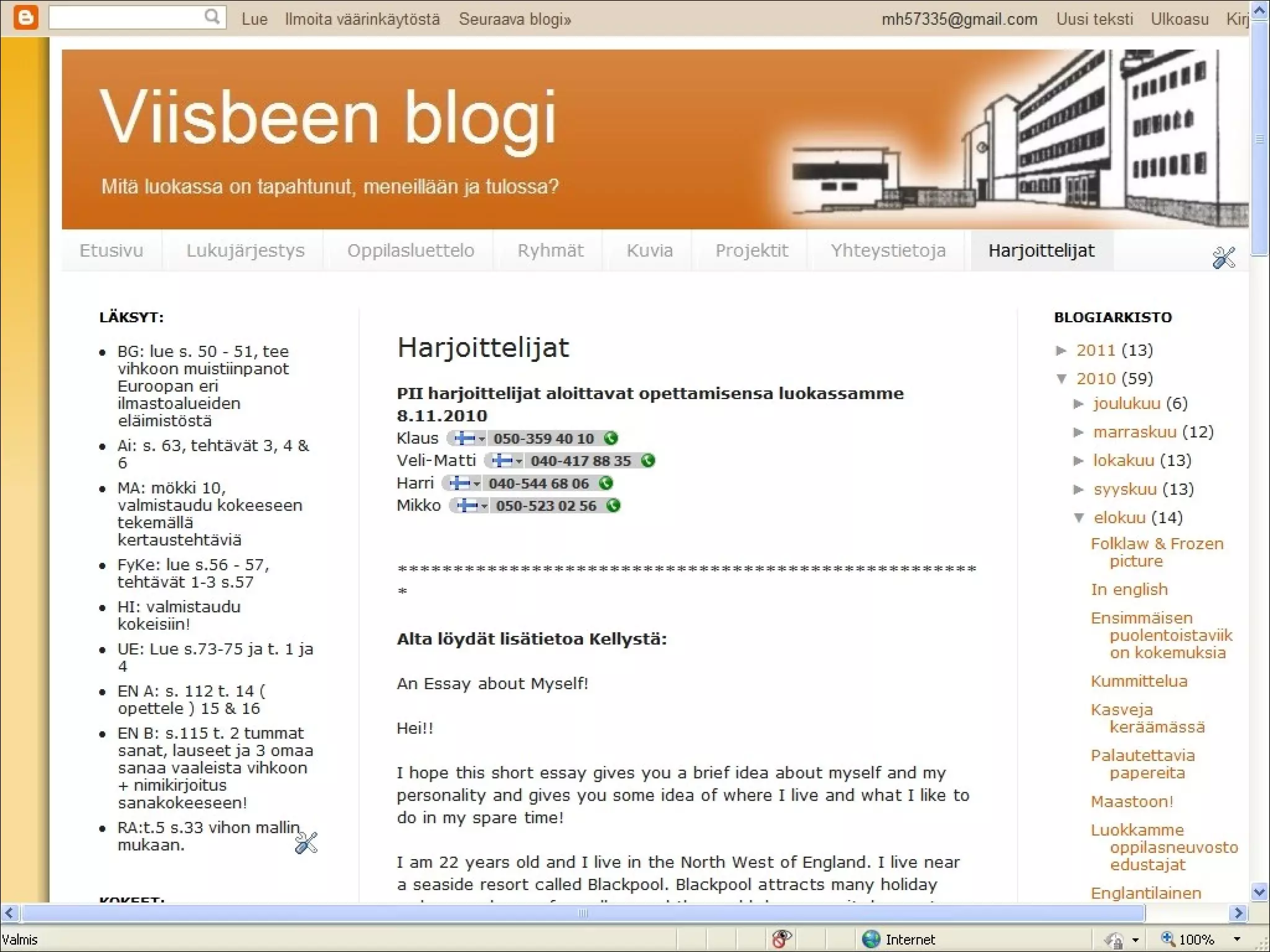
Task: Open the zoom level 100% dropdown arrow
Action: tap(1237, 939)
